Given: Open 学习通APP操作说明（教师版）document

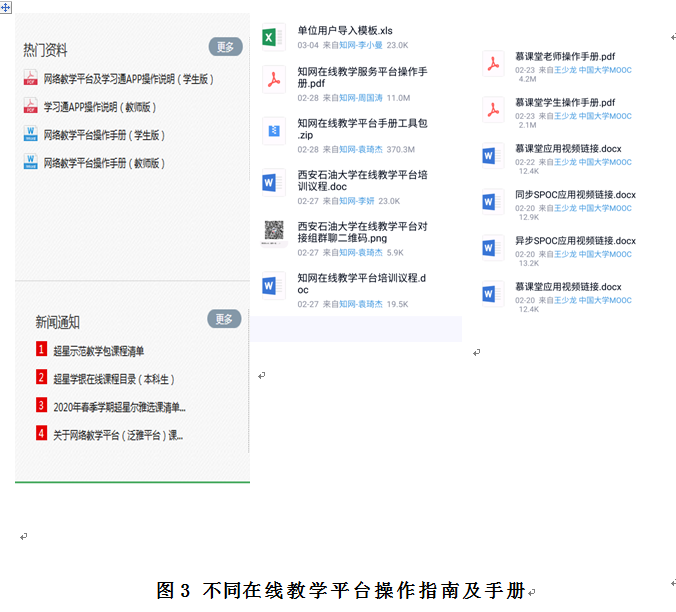Looking at the screenshot, I should (99, 107).
